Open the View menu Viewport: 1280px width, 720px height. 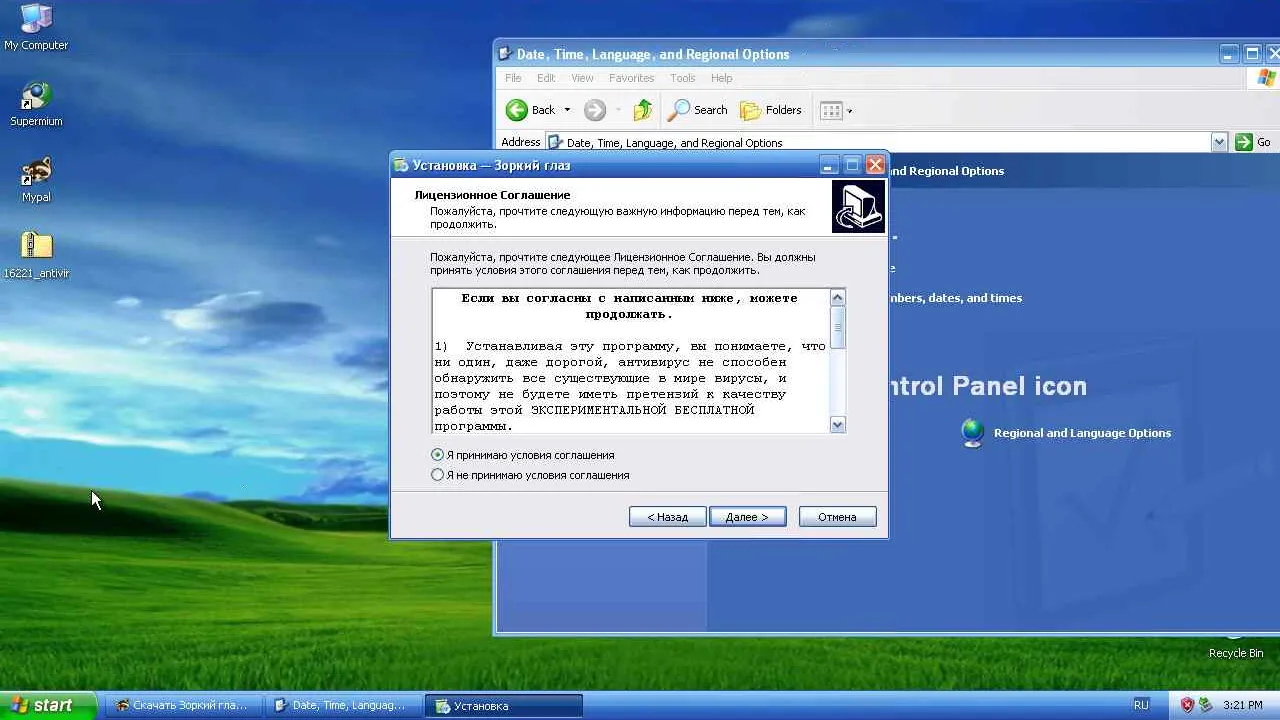582,78
